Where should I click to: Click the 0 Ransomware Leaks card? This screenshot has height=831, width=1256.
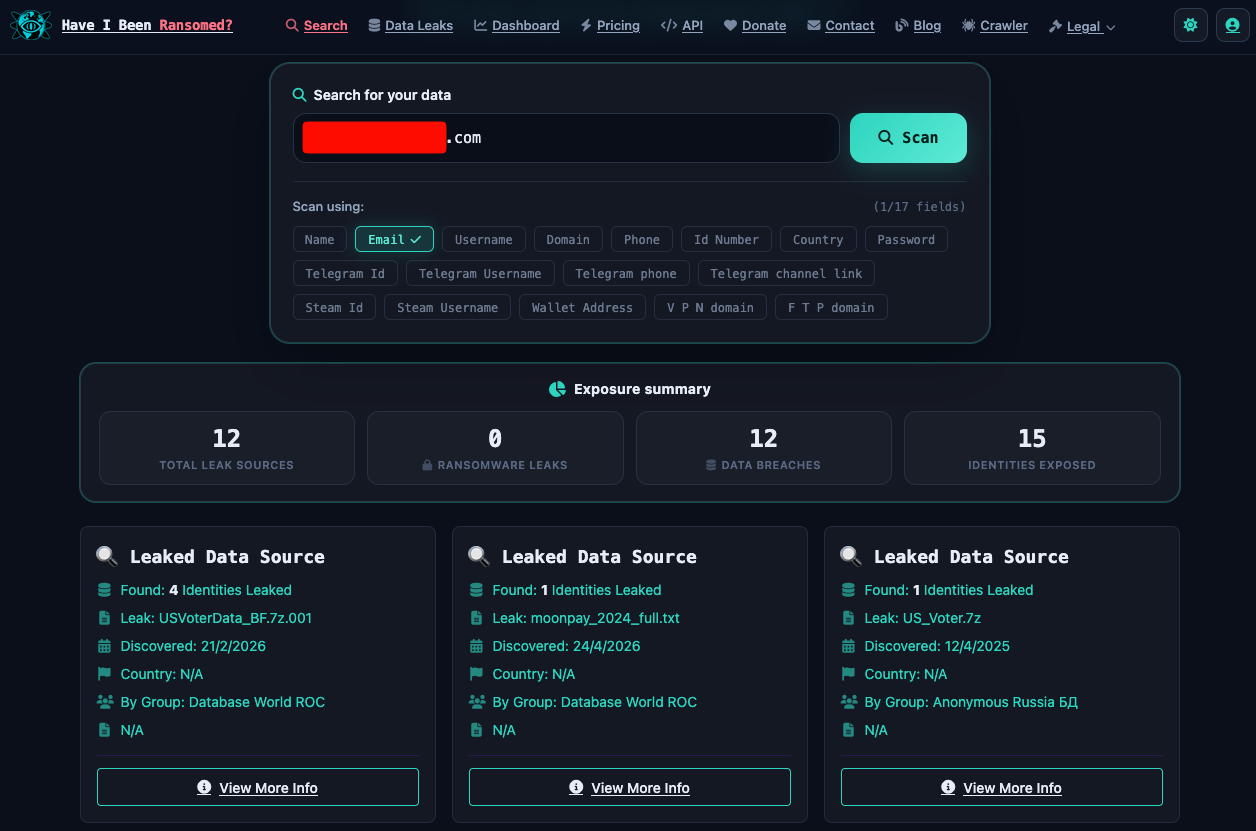coord(495,448)
